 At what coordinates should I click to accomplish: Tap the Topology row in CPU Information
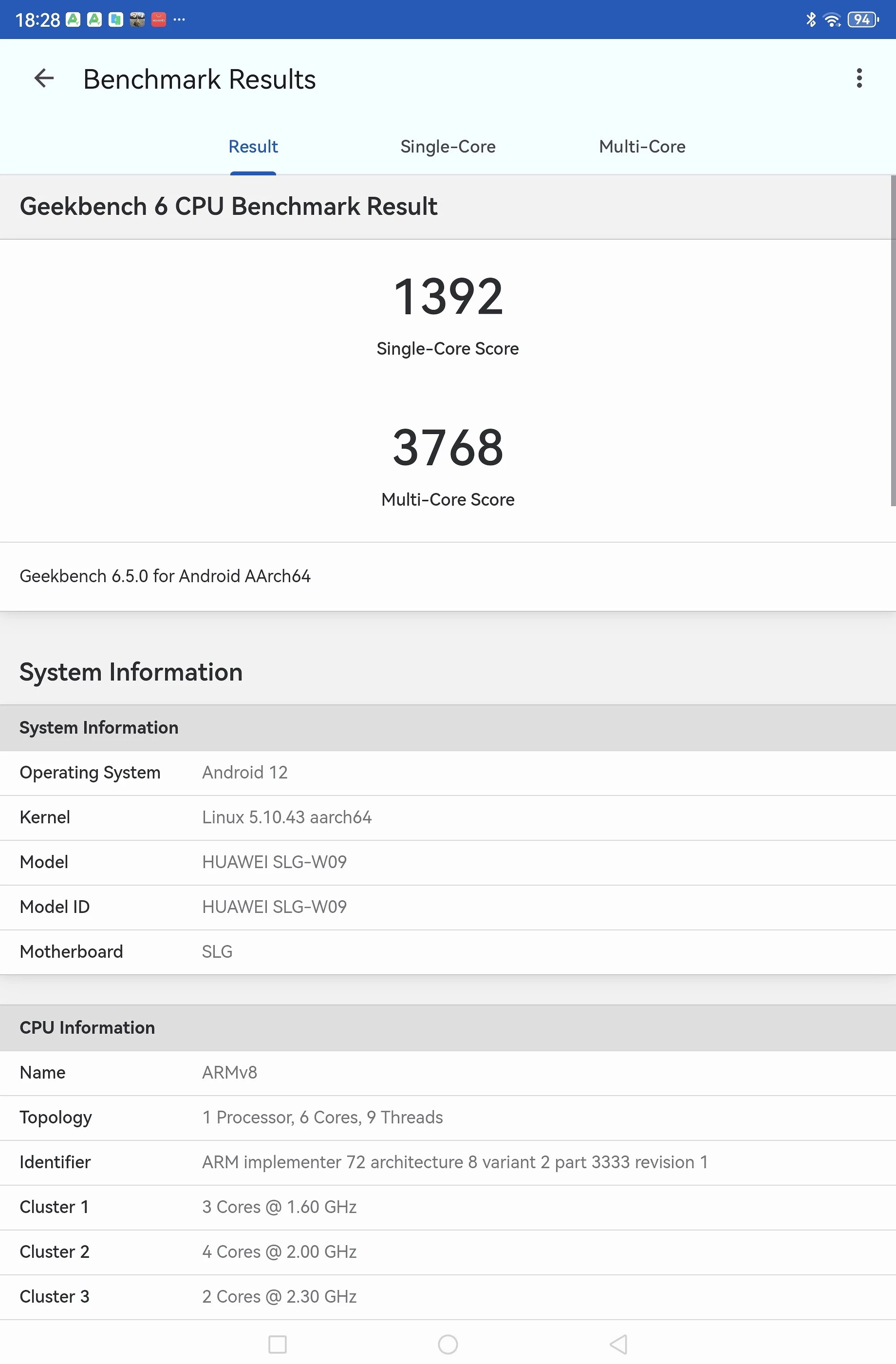click(322, 1118)
